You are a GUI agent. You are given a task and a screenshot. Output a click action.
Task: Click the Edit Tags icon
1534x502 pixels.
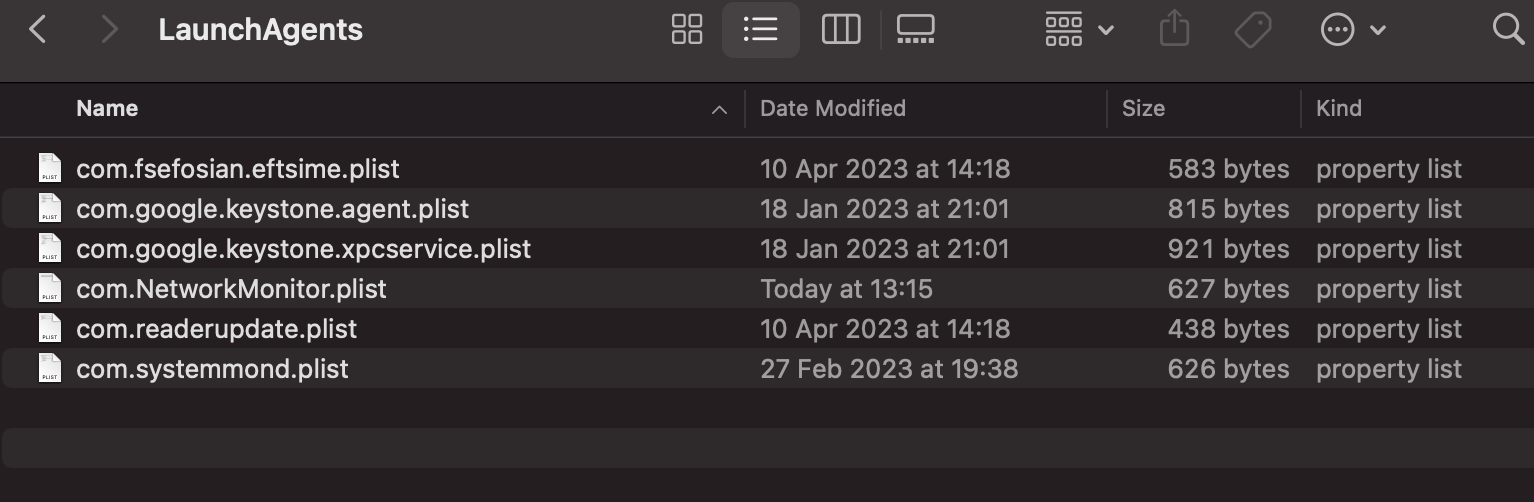coord(1252,30)
